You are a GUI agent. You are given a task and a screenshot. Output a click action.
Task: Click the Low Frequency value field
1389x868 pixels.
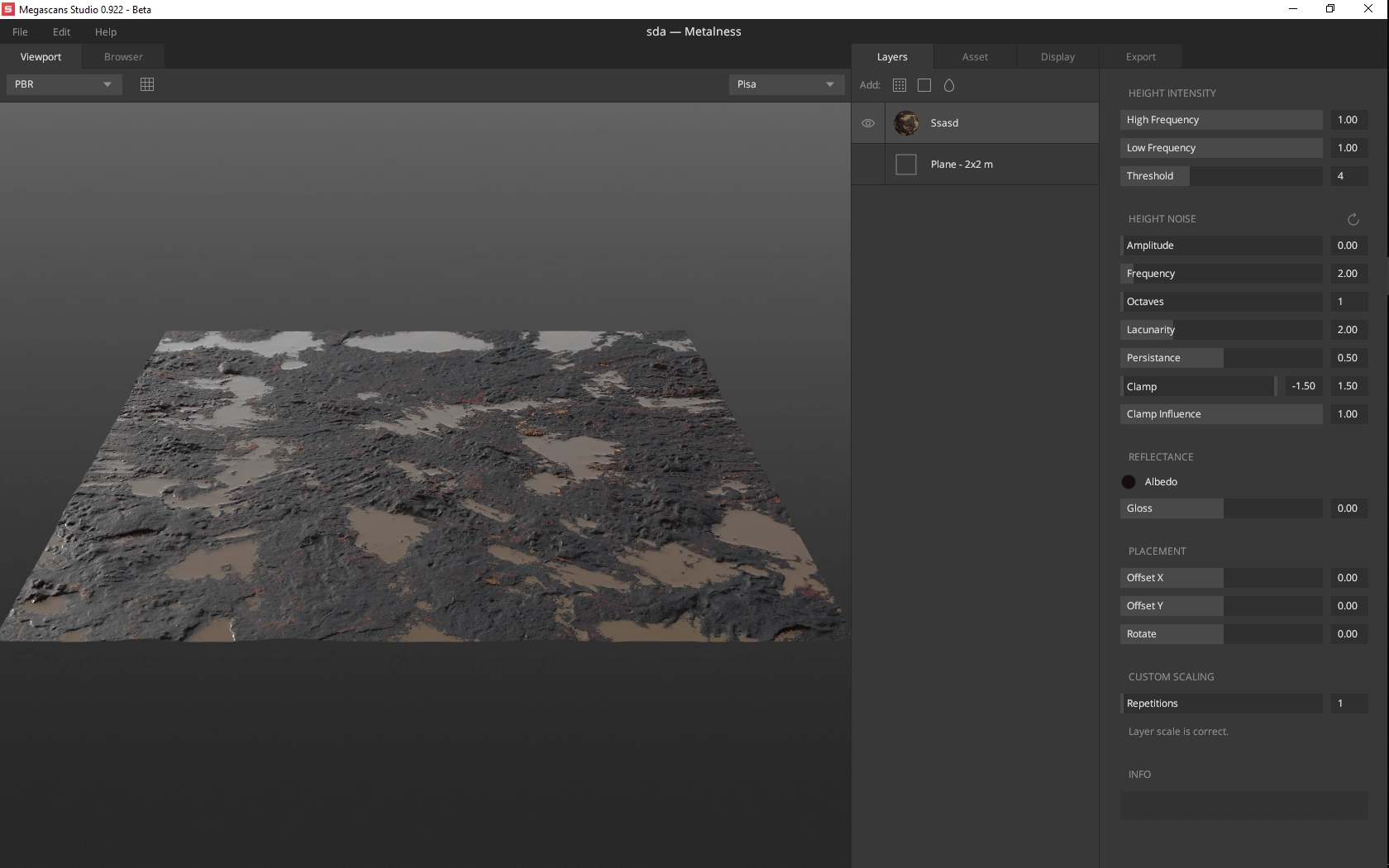[1349, 148]
